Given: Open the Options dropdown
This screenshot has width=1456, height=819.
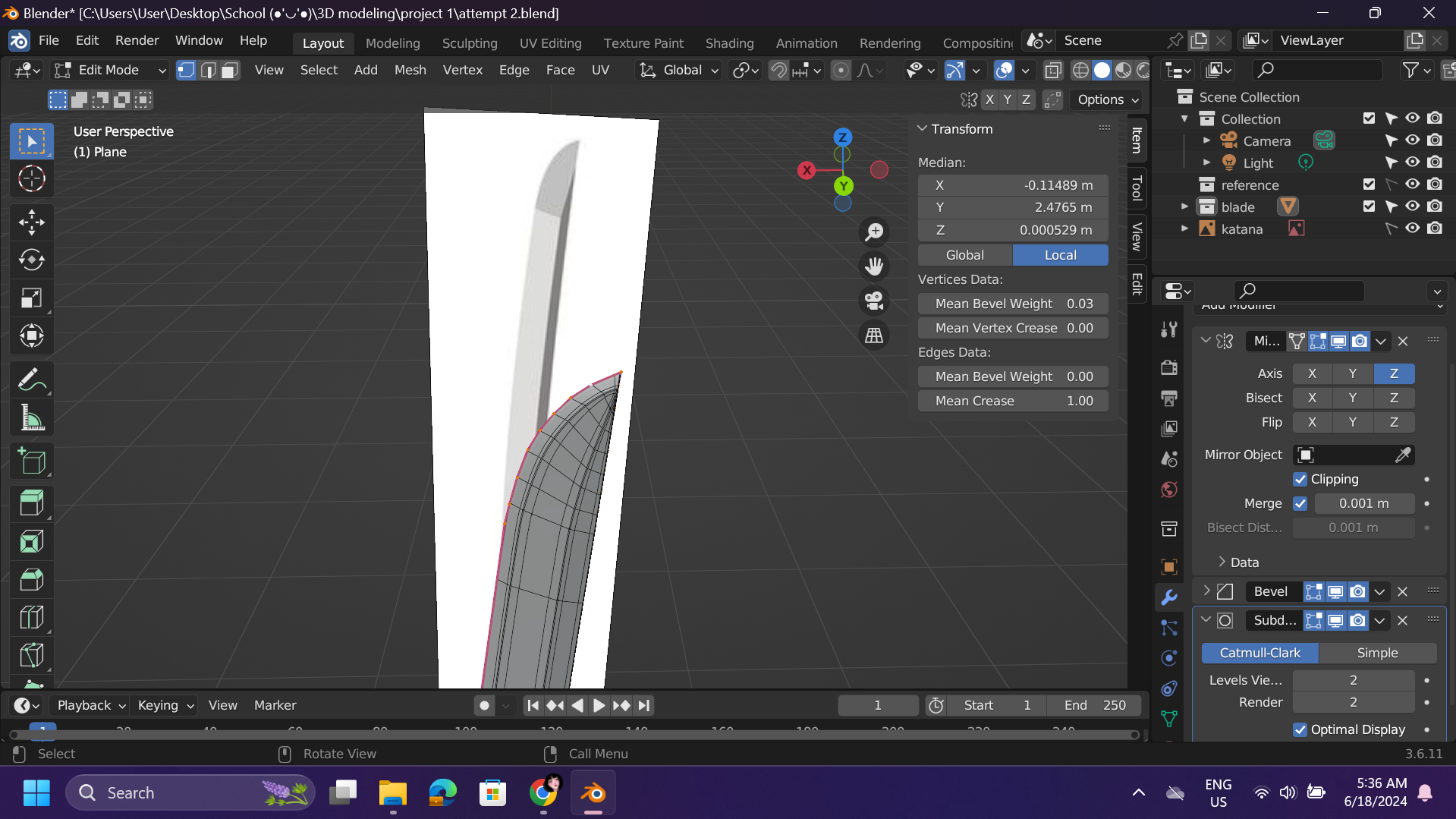Looking at the screenshot, I should click(x=1108, y=99).
